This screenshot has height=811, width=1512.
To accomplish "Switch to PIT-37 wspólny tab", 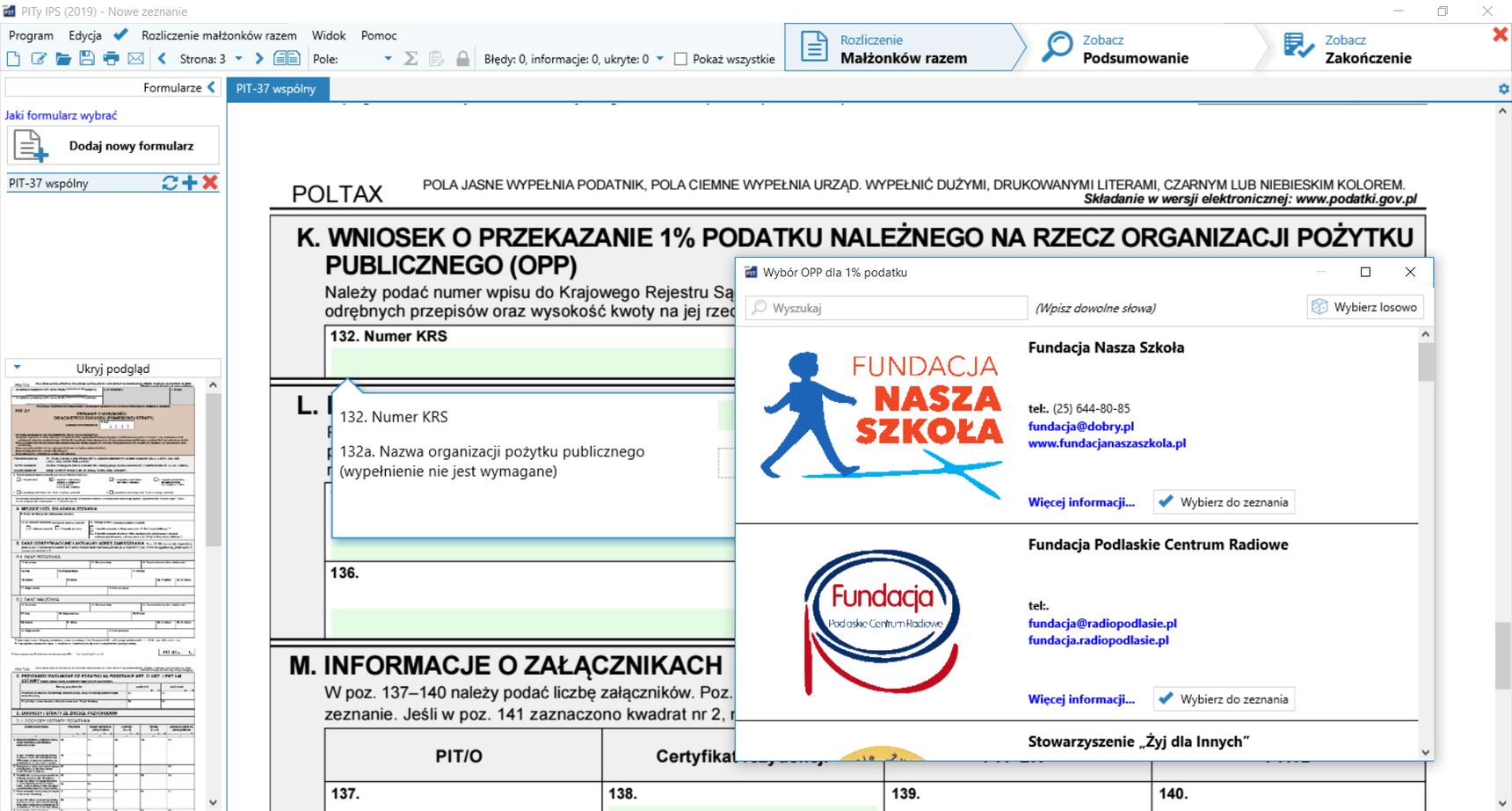I will coord(276,89).
